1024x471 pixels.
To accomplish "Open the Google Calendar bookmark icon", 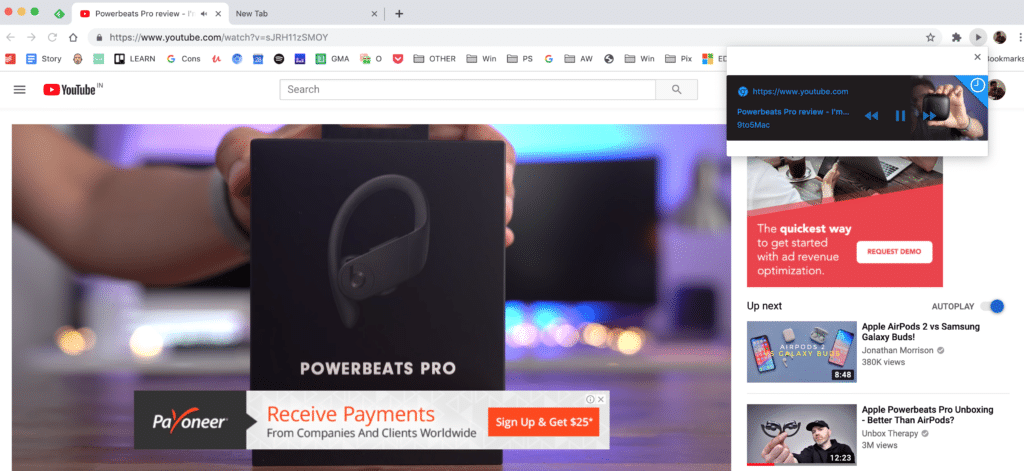I will click(258, 59).
